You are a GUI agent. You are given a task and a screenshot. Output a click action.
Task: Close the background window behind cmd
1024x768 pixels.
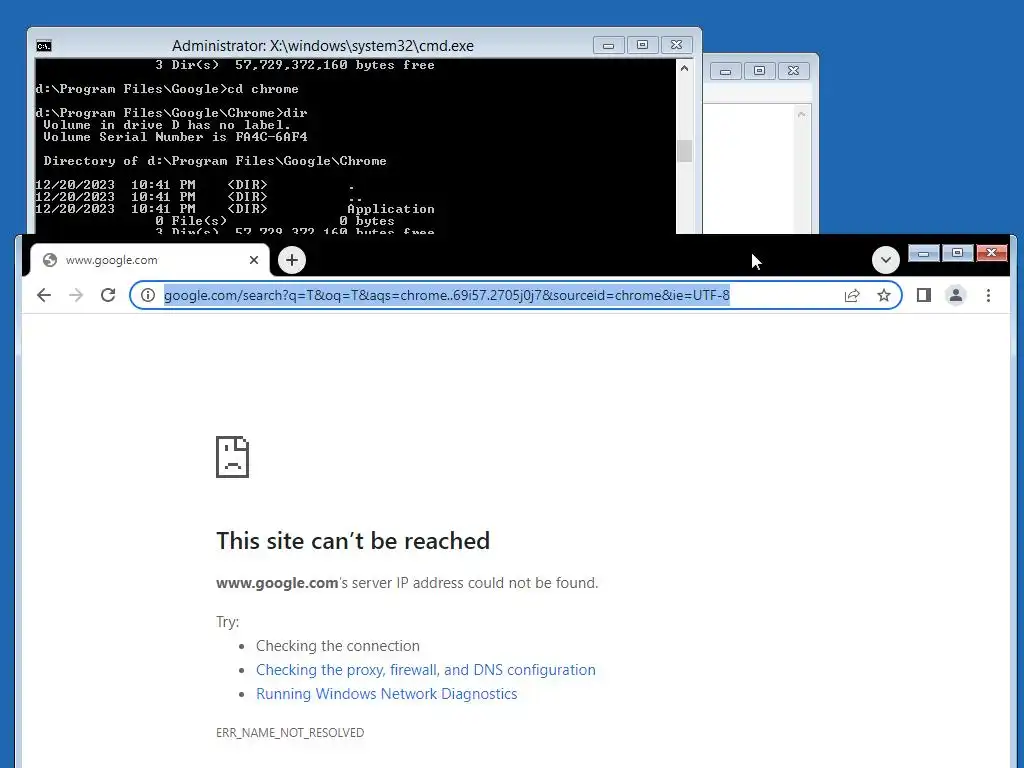(793, 71)
